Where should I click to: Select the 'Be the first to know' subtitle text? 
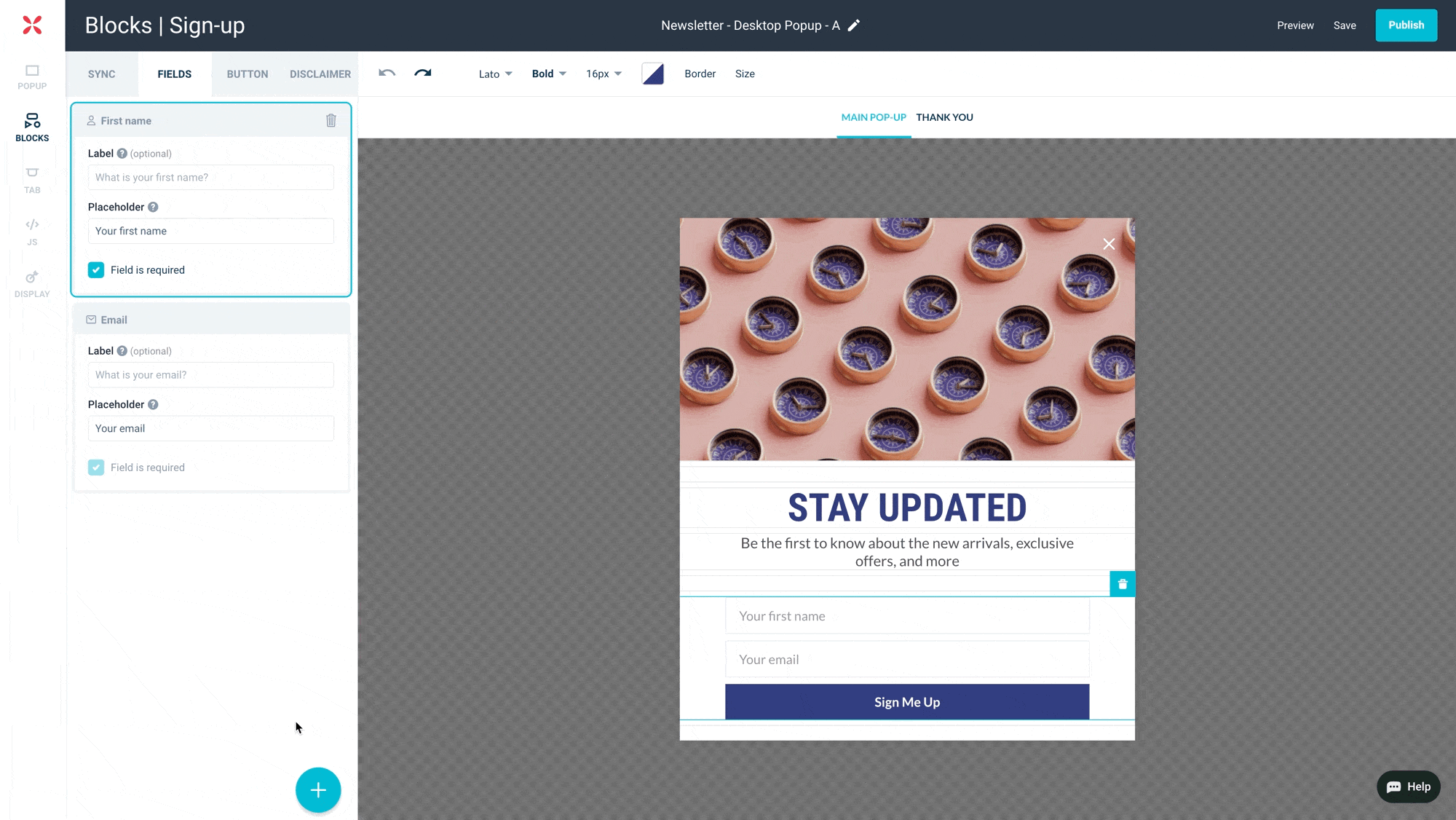[907, 552]
